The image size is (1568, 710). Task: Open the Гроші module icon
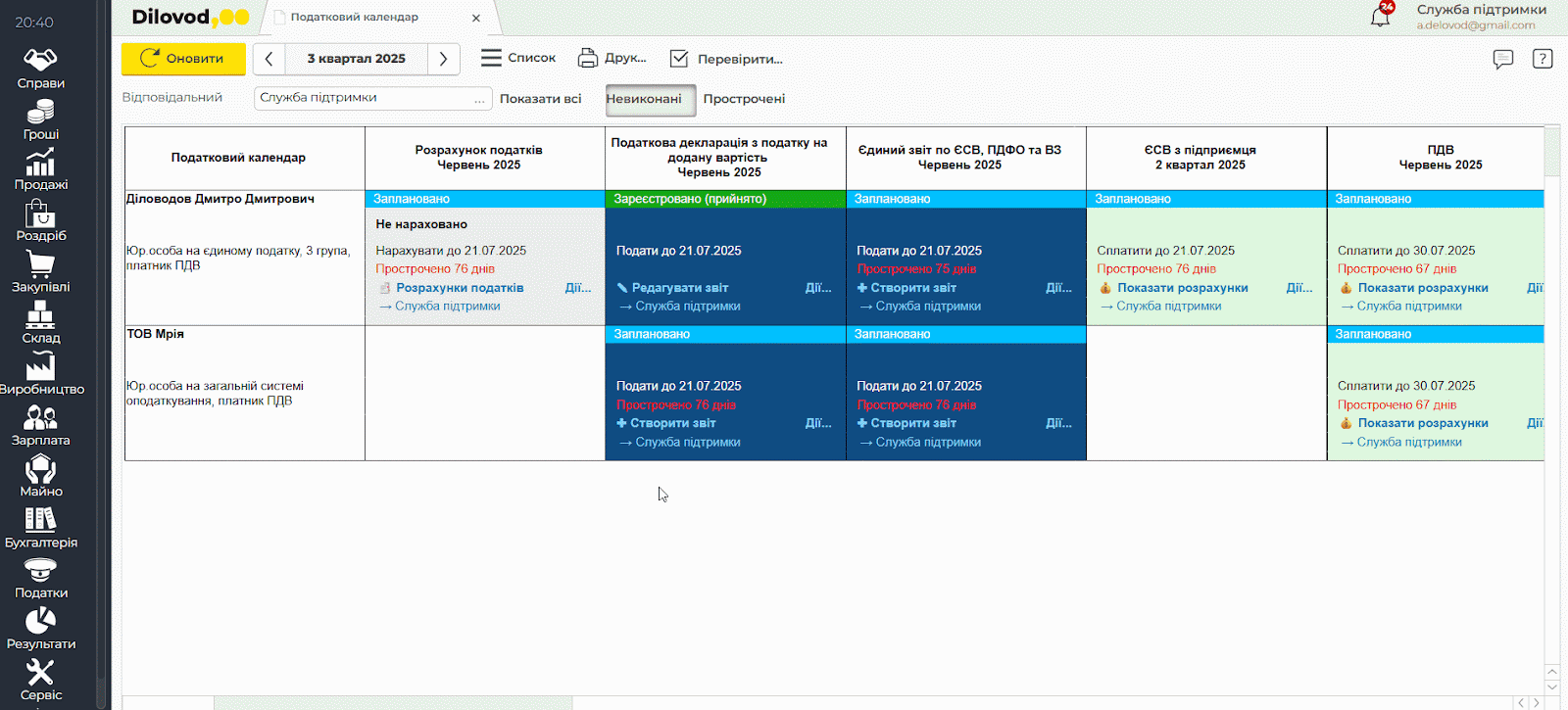(x=40, y=119)
